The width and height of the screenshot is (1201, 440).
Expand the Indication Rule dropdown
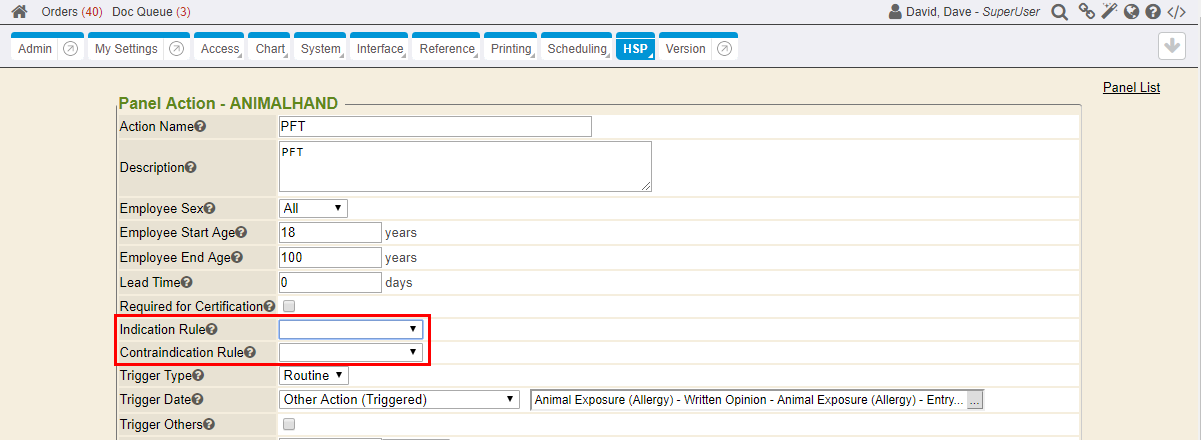350,329
